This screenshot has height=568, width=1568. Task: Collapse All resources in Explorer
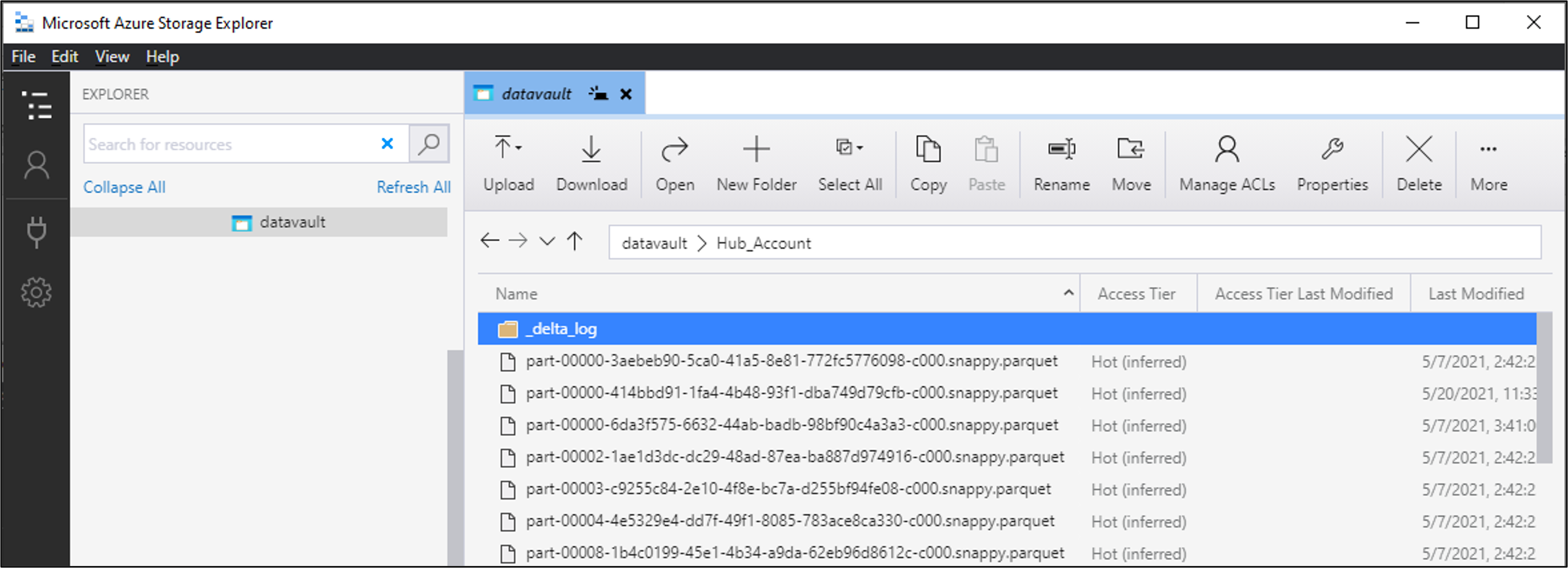click(124, 187)
